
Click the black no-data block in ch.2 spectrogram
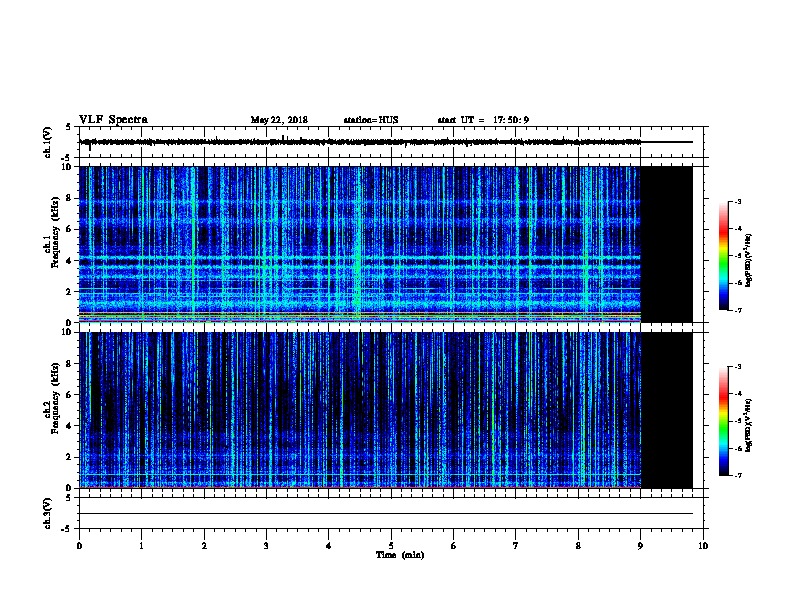[x=667, y=410]
